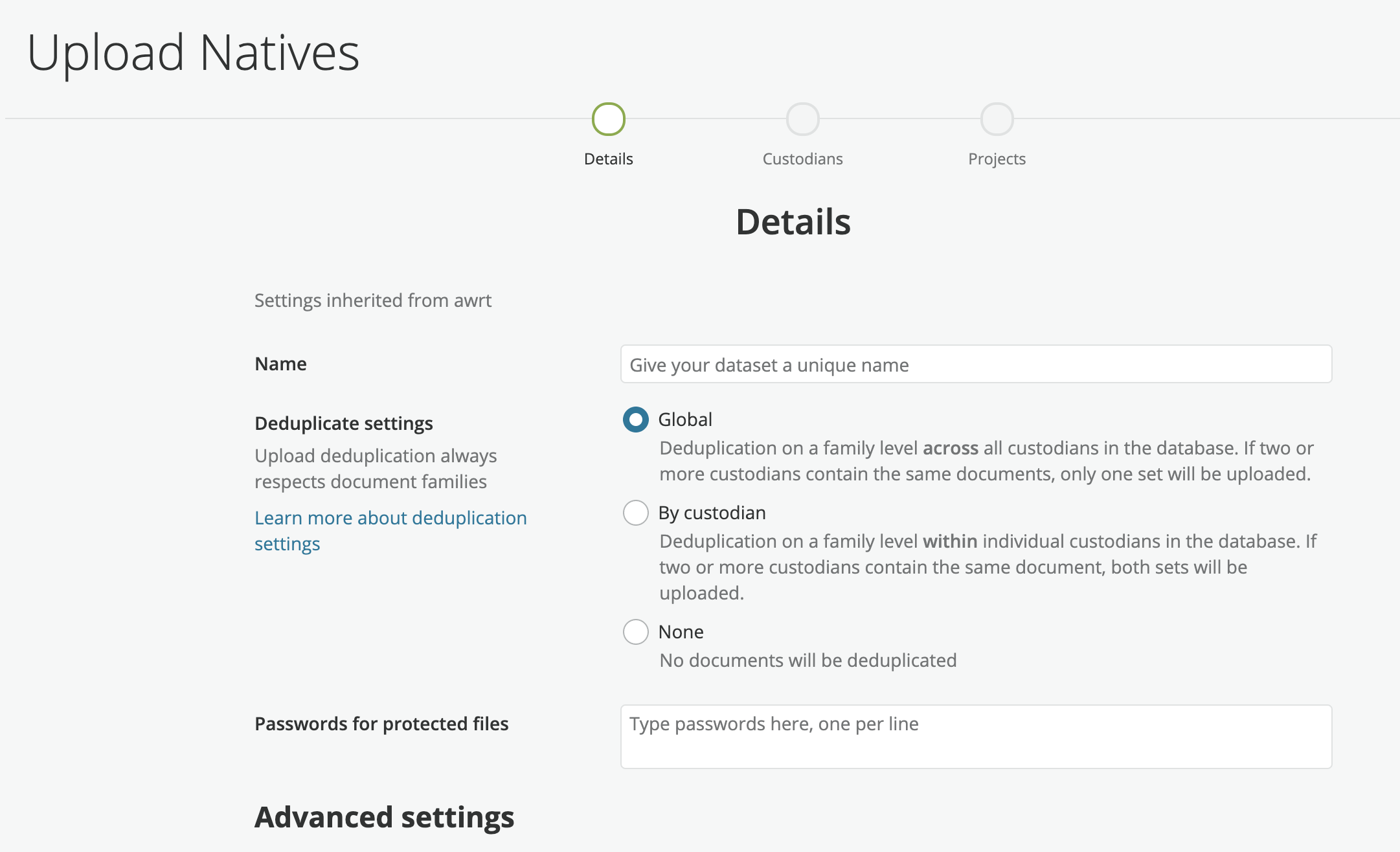Select the Global deduplication radio button
Viewport: 1400px width, 852px height.
(x=635, y=420)
